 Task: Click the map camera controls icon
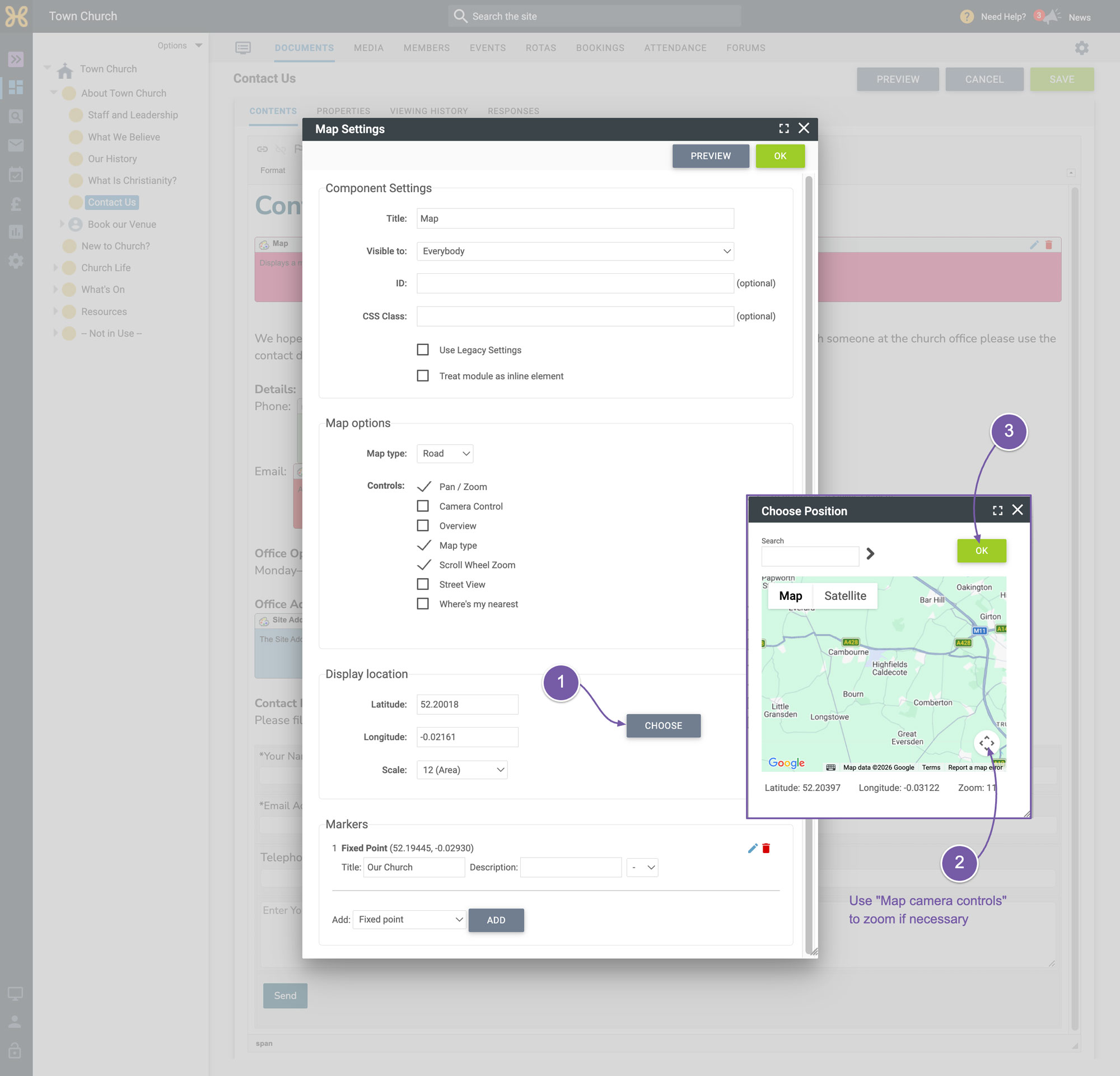pos(986,743)
